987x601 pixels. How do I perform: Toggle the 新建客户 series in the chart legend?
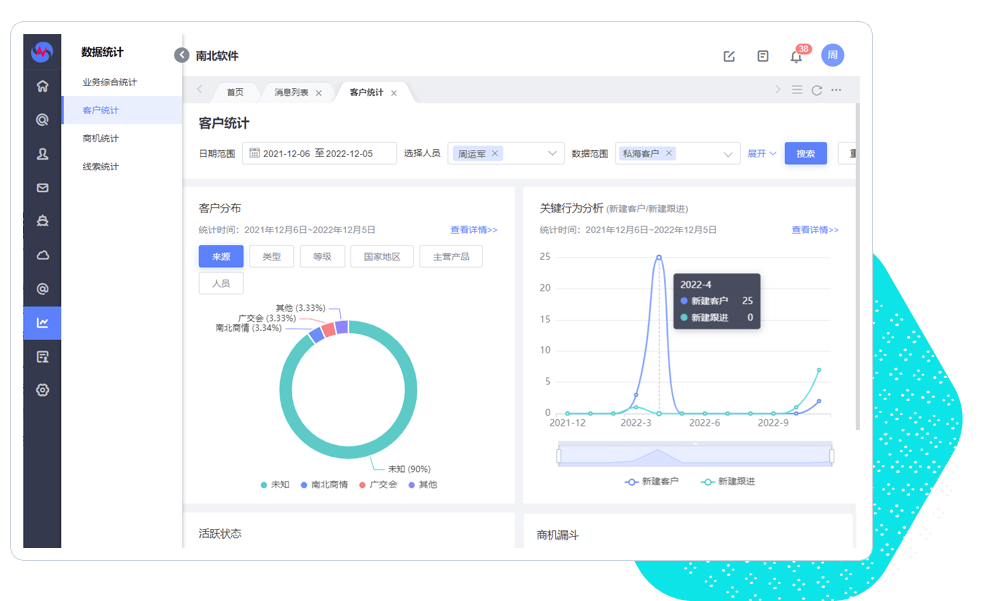(652, 481)
